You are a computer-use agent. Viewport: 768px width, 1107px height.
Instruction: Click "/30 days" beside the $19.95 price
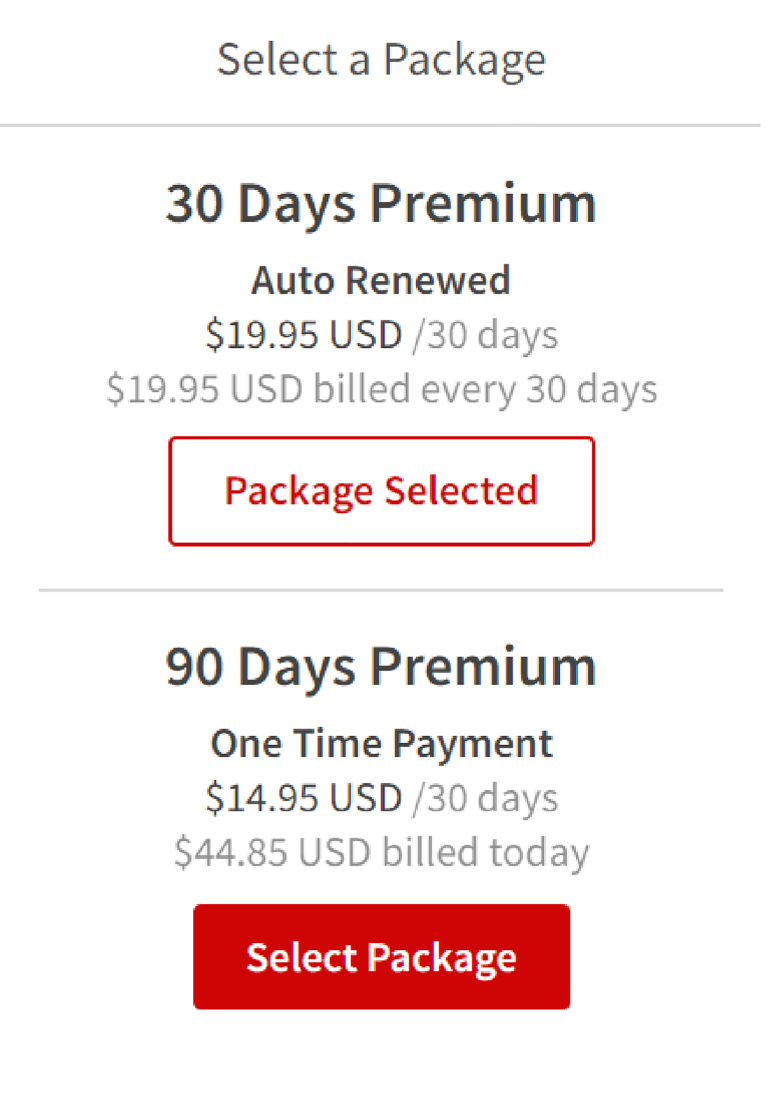click(x=486, y=335)
